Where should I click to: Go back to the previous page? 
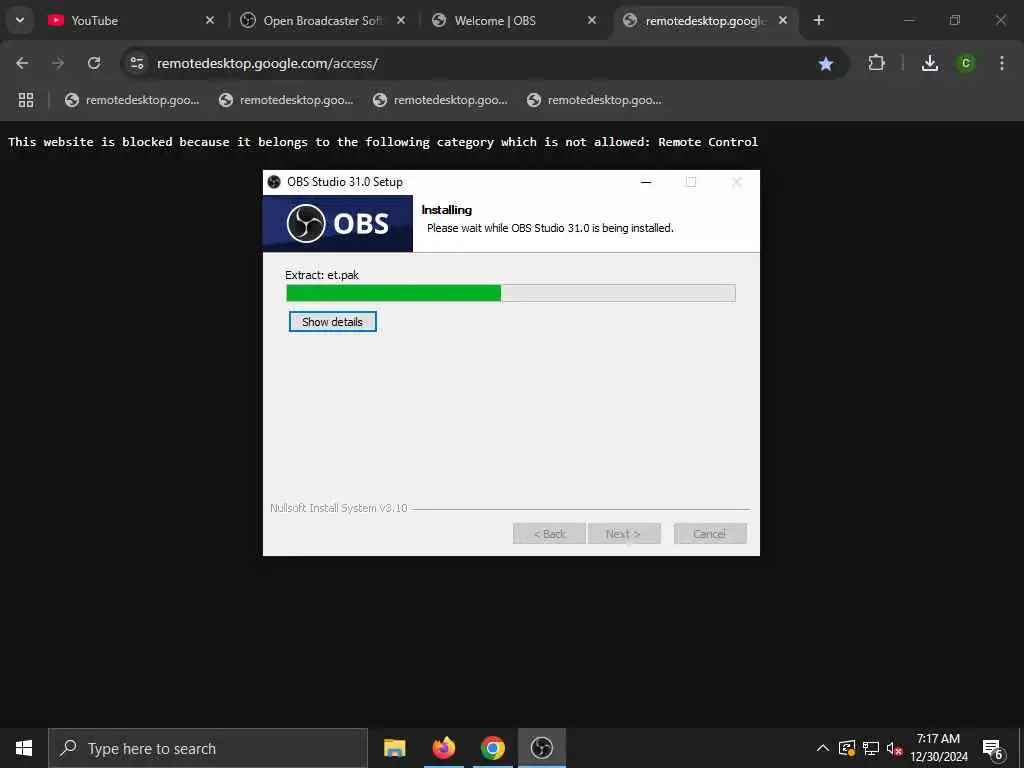pyautogui.click(x=22, y=63)
